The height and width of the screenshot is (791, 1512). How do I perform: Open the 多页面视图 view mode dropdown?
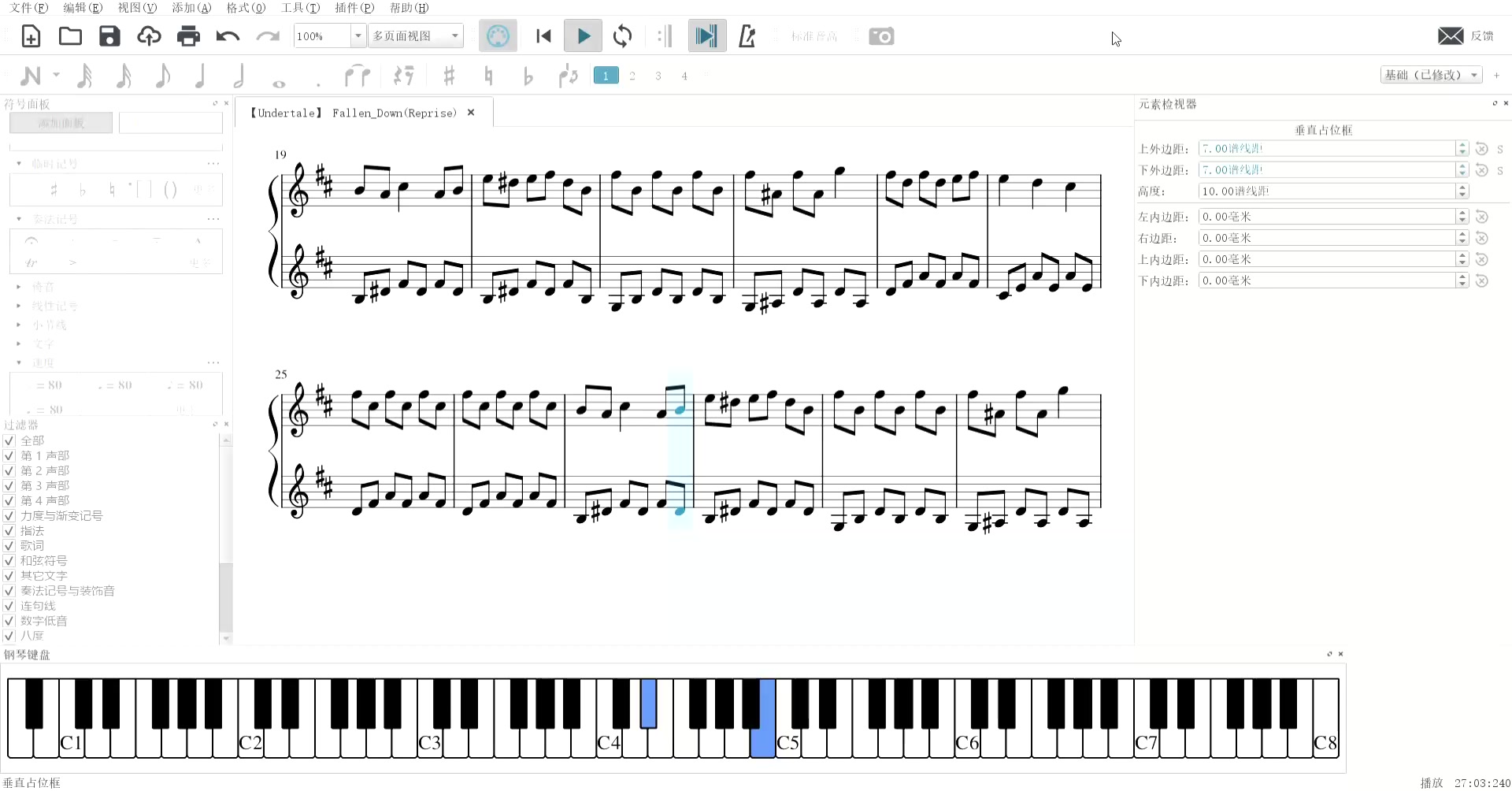416,36
